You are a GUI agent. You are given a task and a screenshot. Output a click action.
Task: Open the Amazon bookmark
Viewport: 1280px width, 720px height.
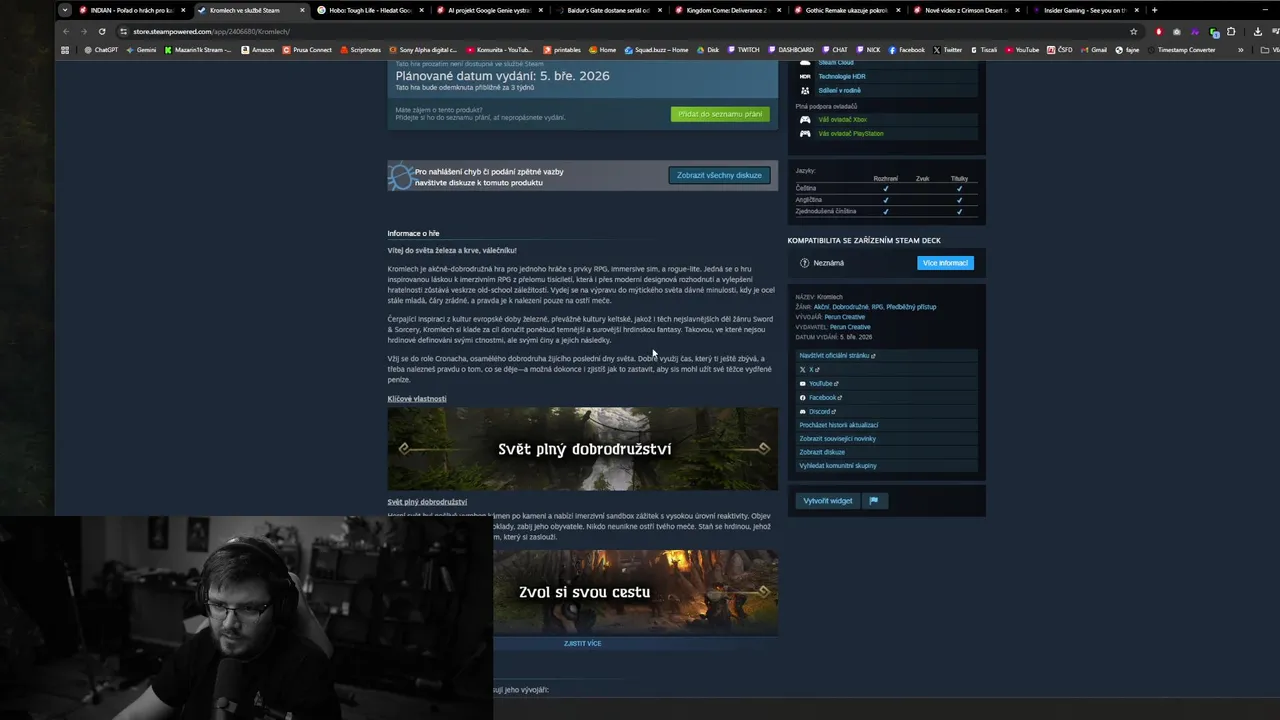(x=258, y=50)
